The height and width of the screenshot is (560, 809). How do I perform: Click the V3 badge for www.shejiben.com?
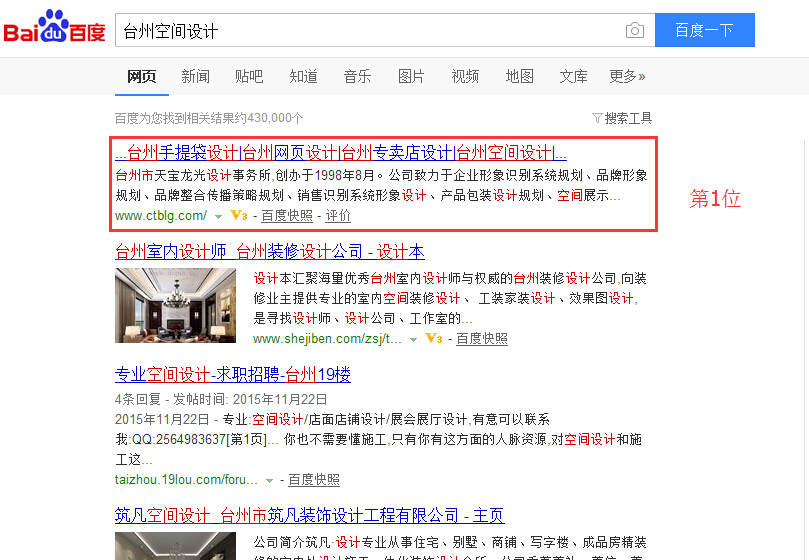433,338
